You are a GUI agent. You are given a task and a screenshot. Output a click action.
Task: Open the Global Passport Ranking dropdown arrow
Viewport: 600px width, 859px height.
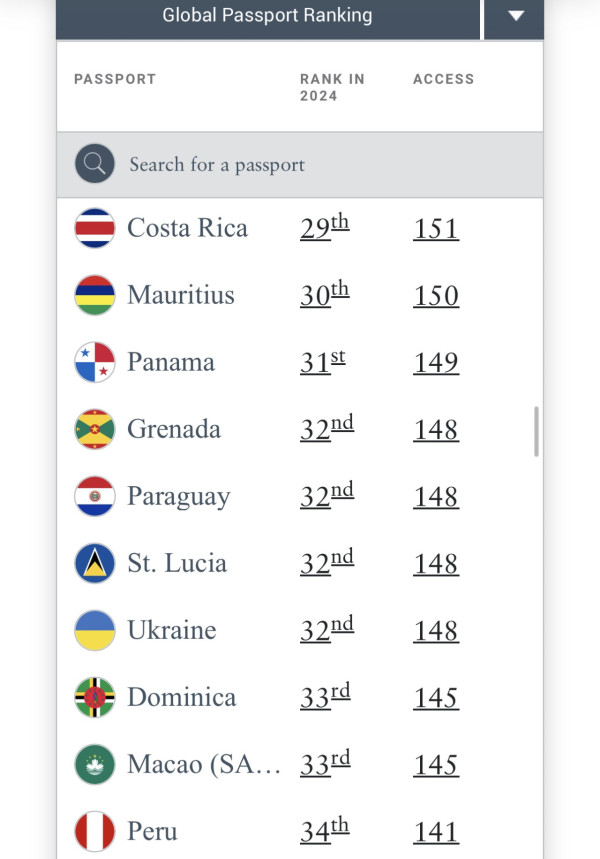(x=515, y=16)
